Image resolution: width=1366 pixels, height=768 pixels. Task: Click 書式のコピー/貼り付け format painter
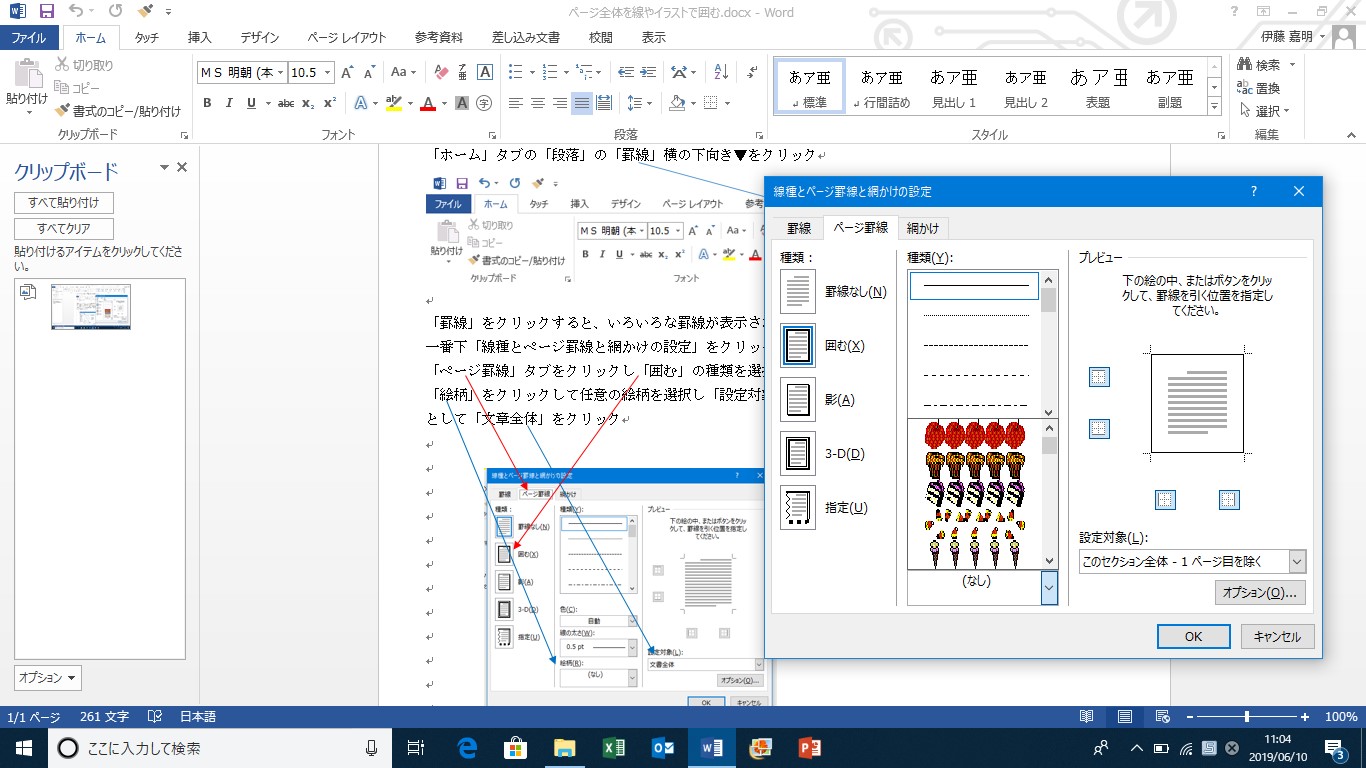(118, 111)
